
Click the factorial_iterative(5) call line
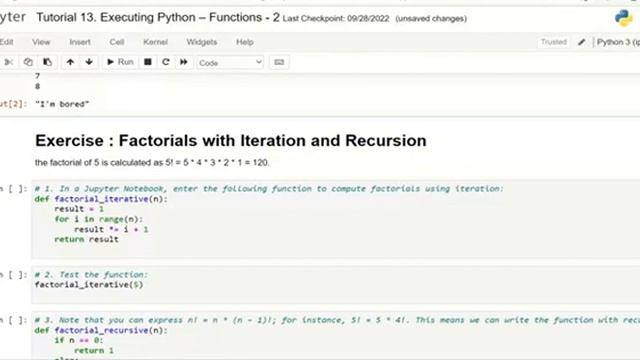pos(89,285)
